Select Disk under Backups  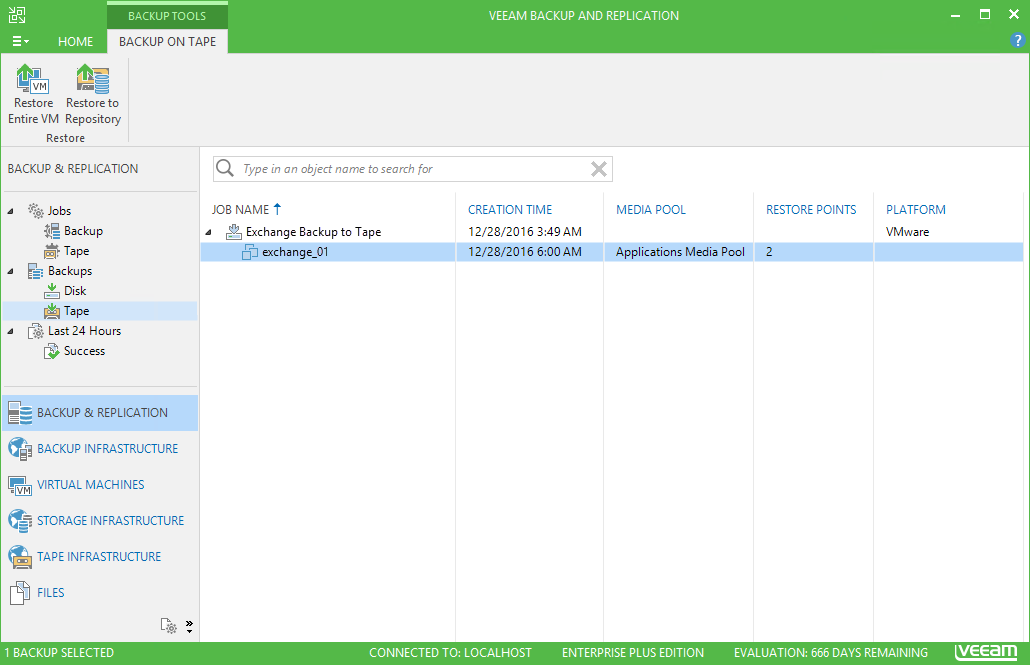tap(75, 290)
